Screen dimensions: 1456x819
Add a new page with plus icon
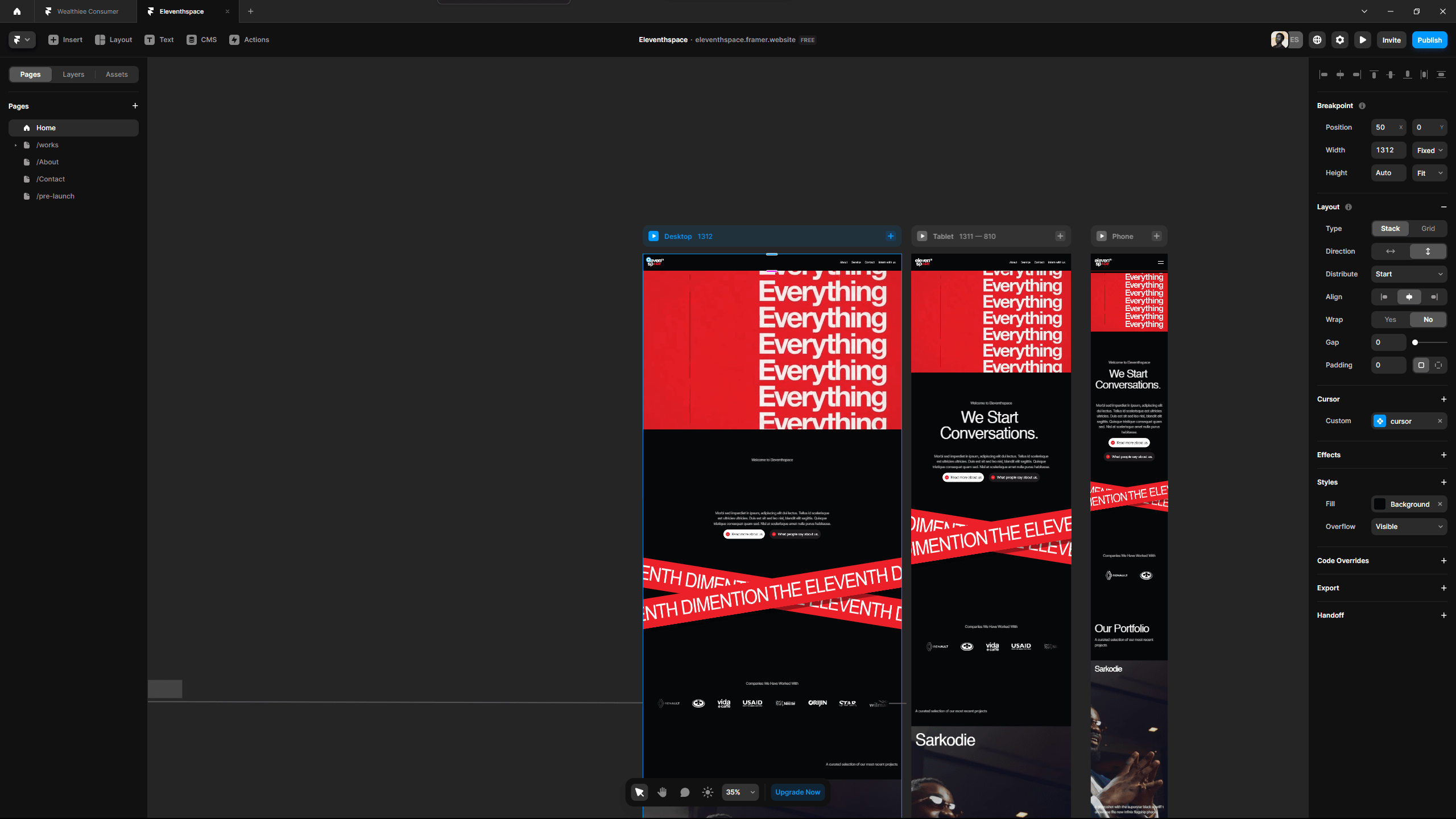[135, 106]
